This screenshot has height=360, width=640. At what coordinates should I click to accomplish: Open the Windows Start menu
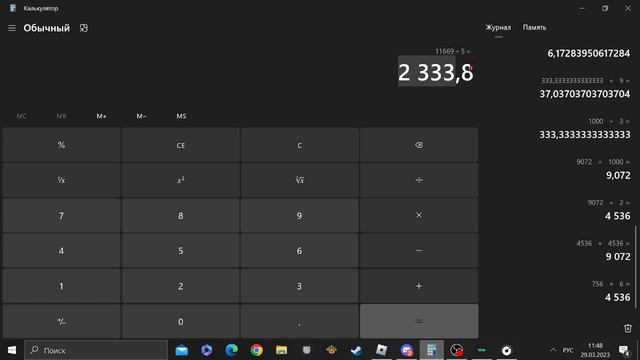pyautogui.click(x=12, y=350)
